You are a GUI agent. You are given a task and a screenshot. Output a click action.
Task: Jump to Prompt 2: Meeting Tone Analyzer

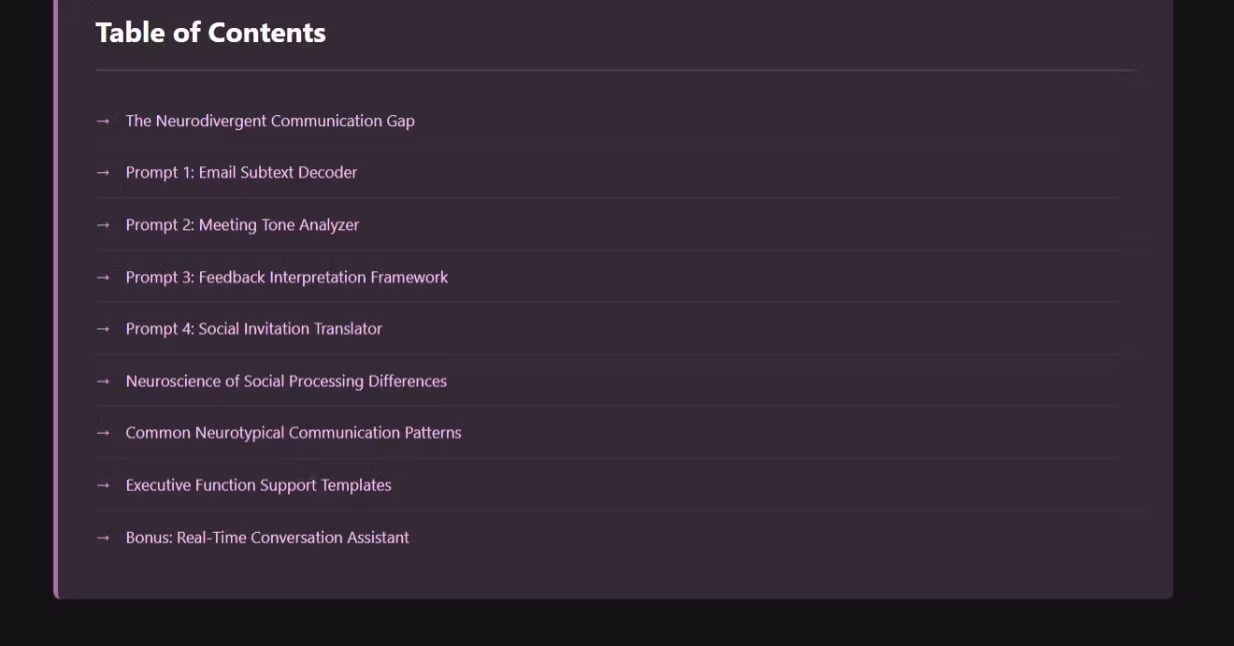pyautogui.click(x=242, y=225)
